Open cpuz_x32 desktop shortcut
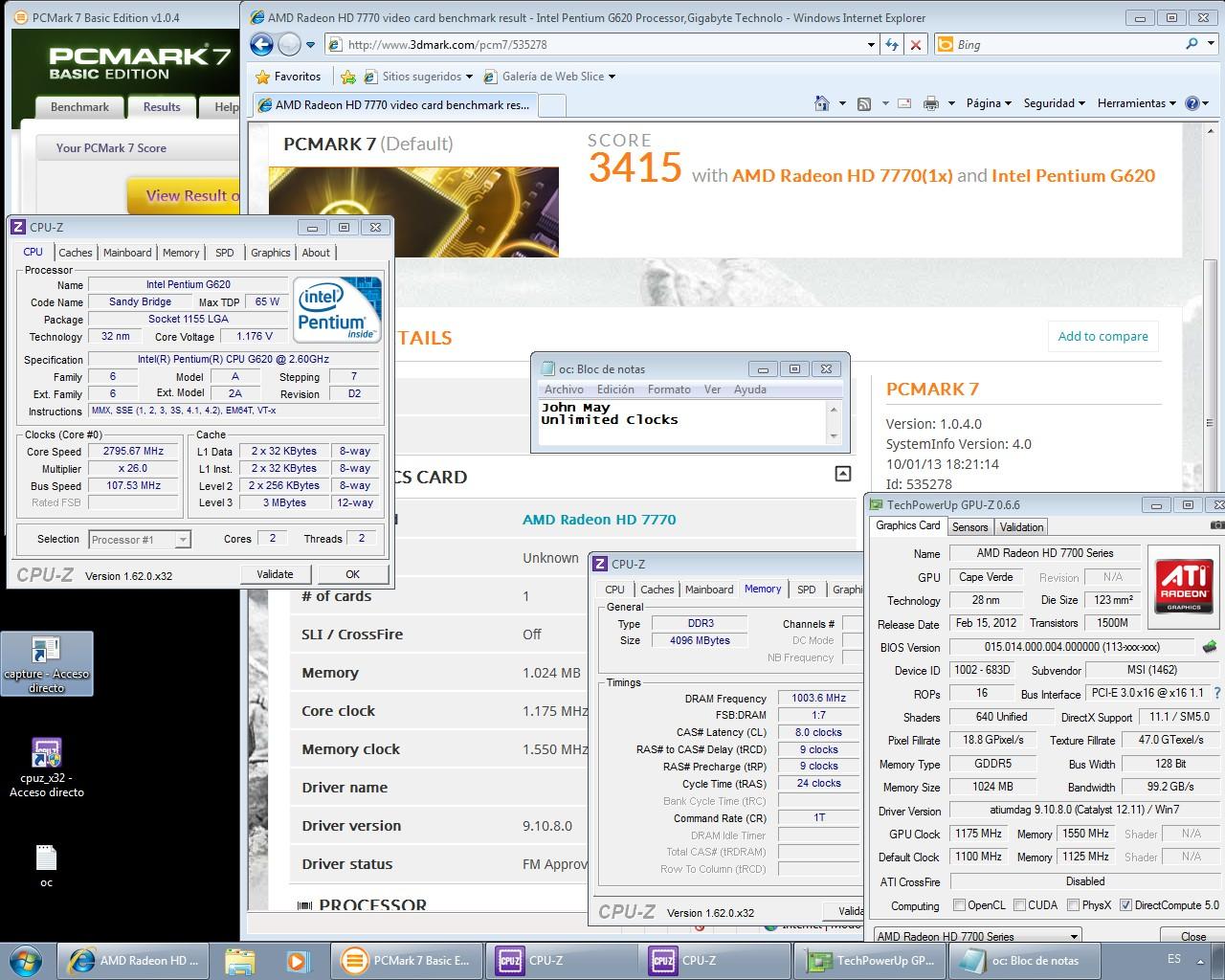Viewport: 1225px width, 980px height. [46, 768]
